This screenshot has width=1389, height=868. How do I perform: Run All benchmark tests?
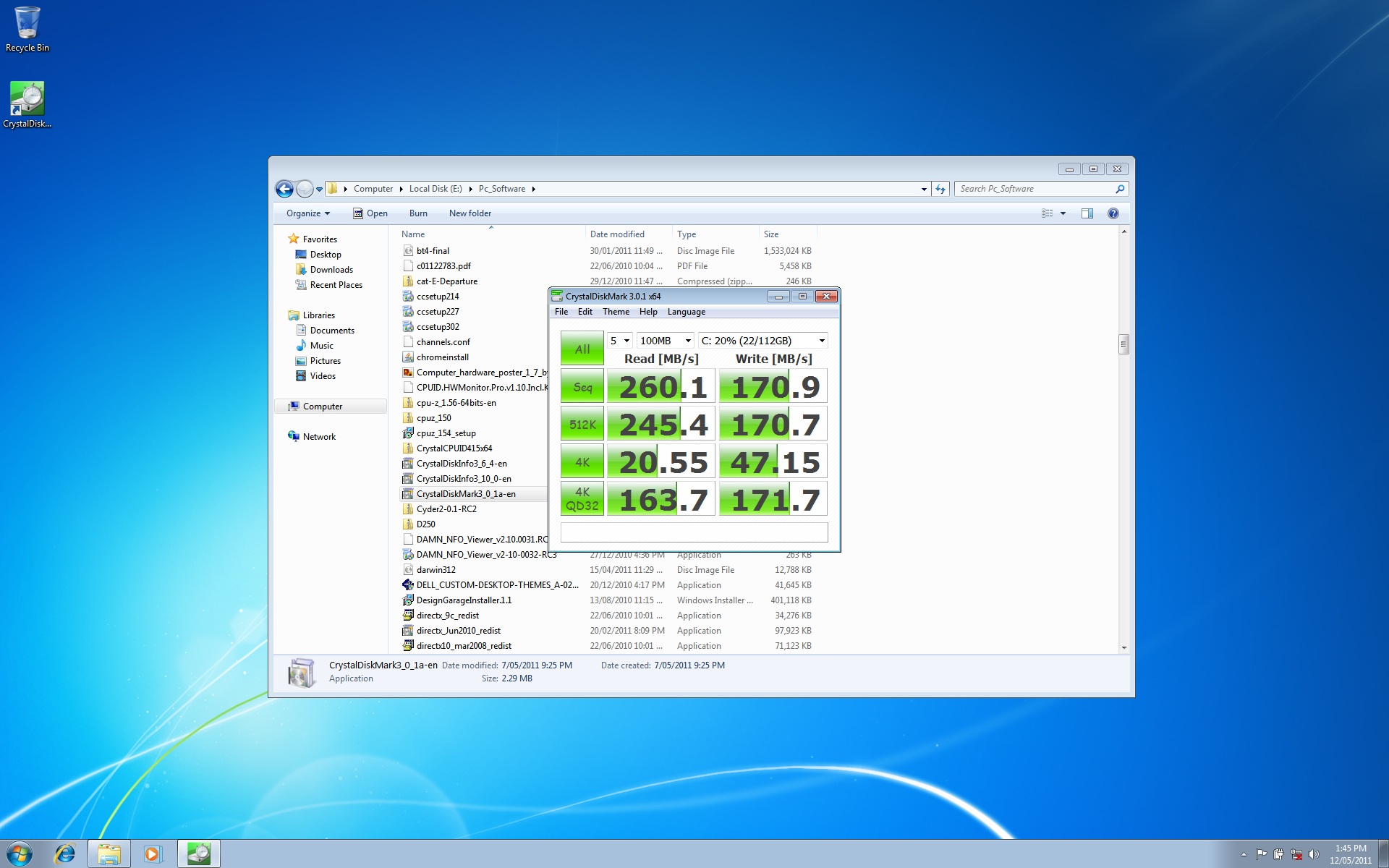[x=582, y=349]
